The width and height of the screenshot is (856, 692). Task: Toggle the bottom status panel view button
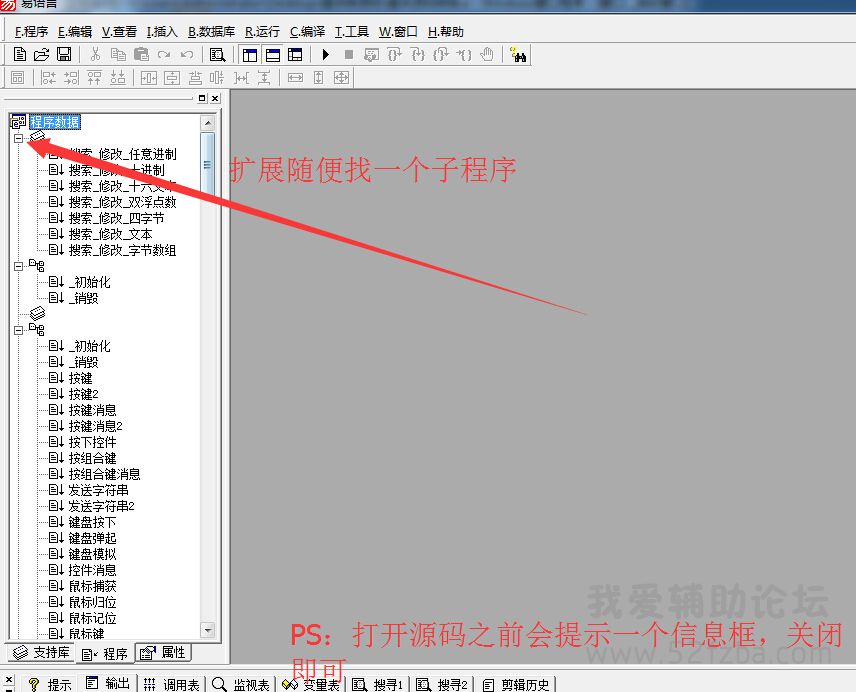click(272, 55)
